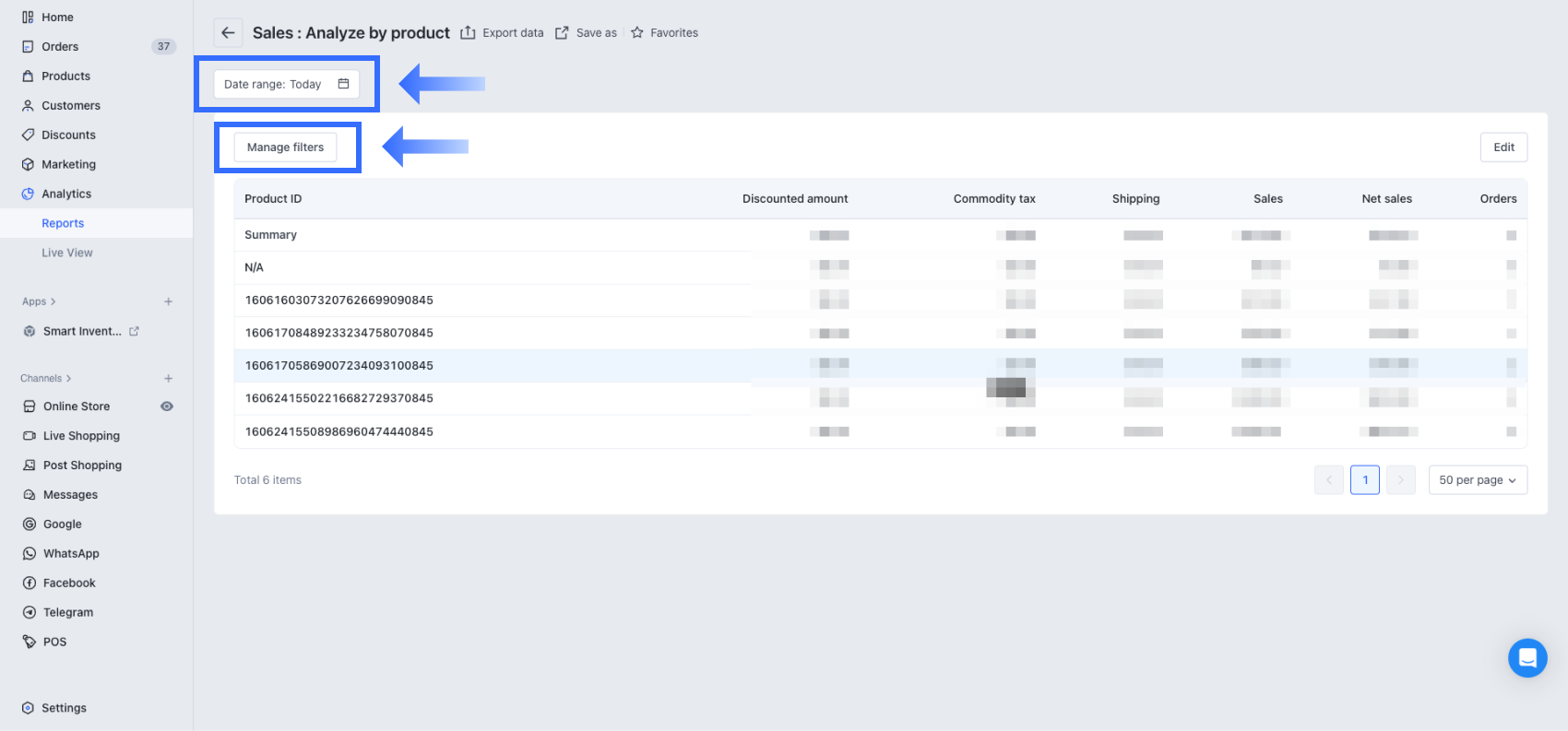
Task: Click Favorites label in header
Action: [x=674, y=32]
